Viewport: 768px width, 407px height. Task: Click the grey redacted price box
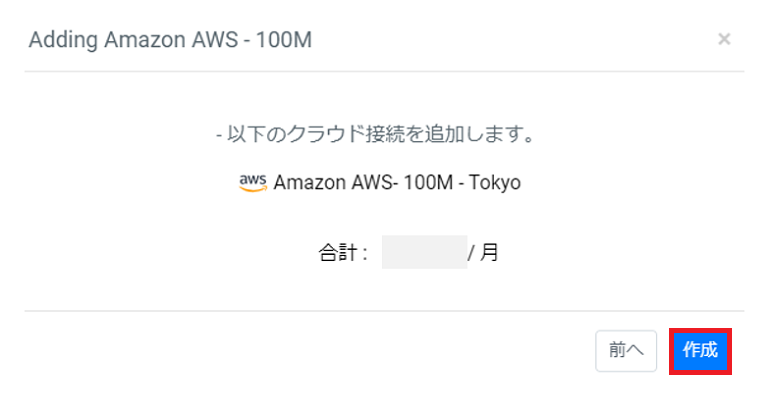(424, 253)
